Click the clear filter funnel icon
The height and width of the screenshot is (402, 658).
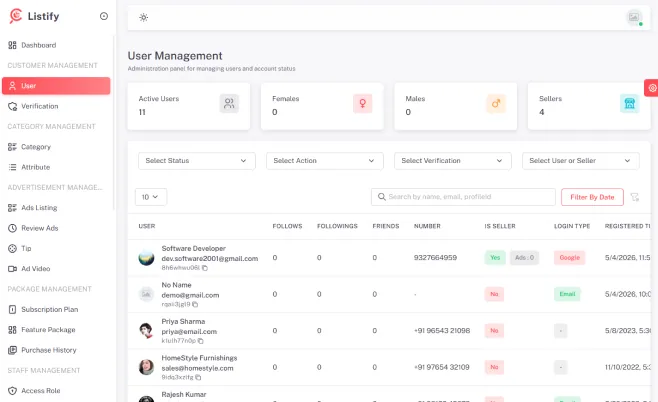(x=634, y=197)
